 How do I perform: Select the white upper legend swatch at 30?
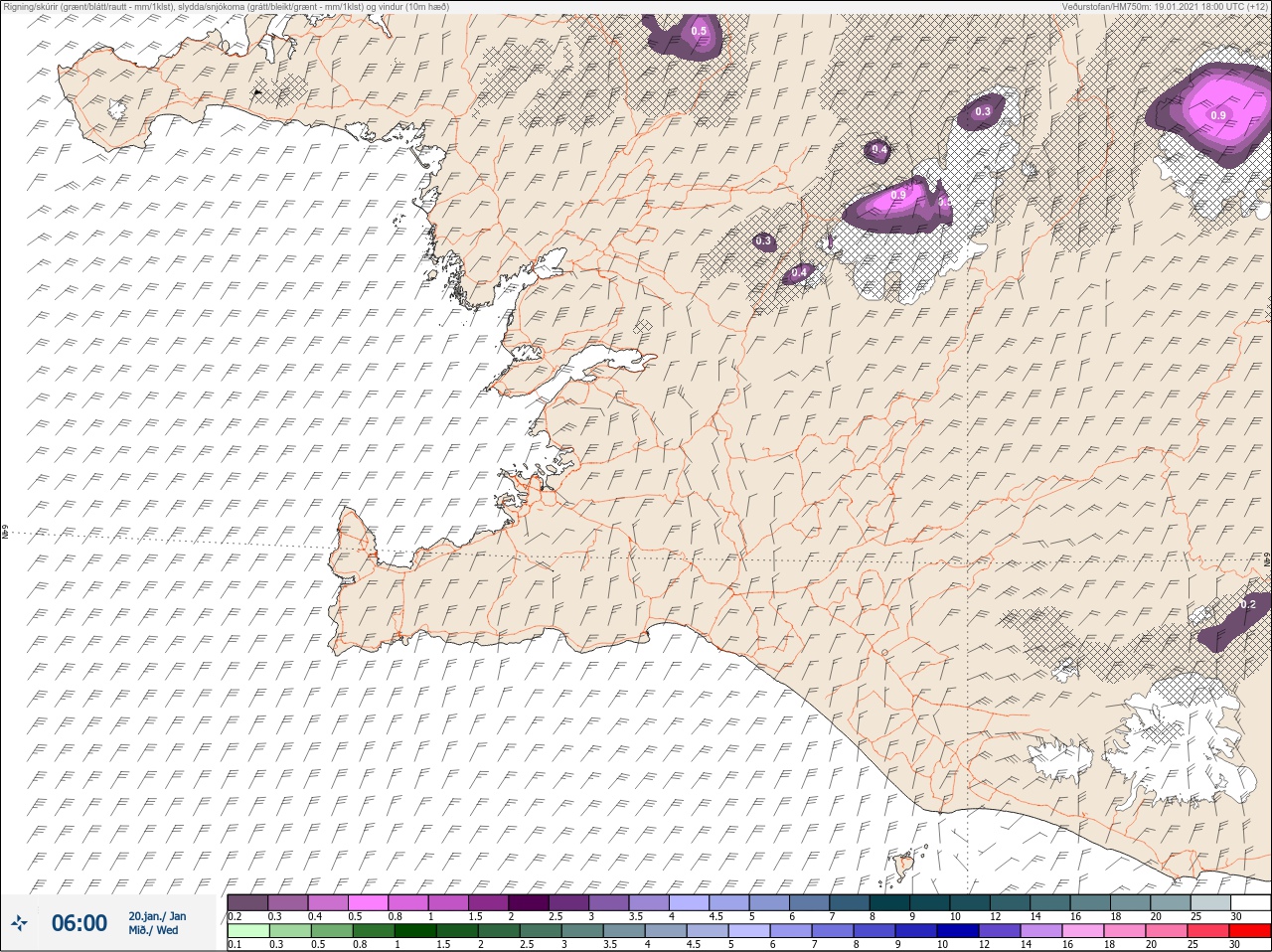tap(1251, 902)
